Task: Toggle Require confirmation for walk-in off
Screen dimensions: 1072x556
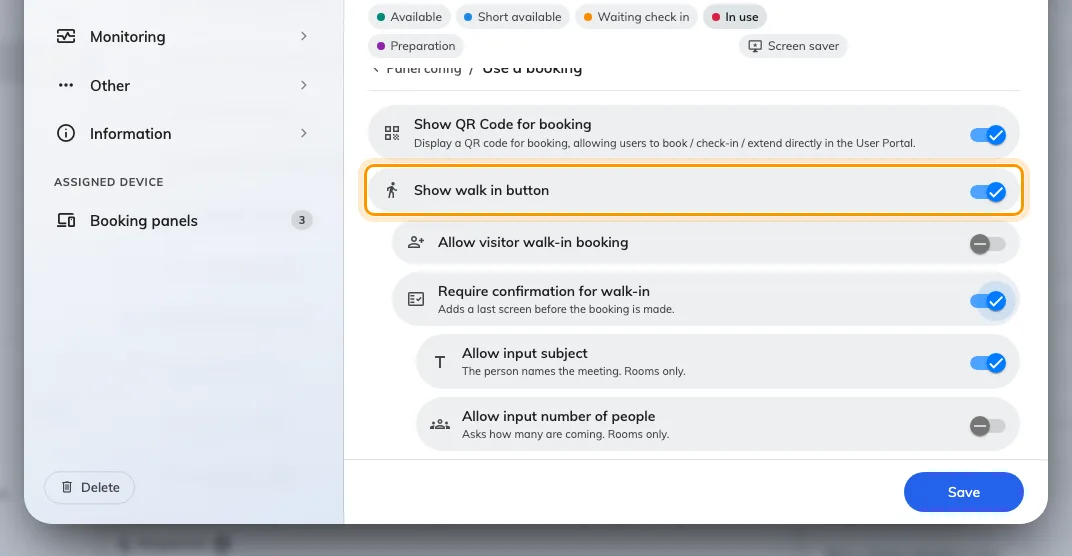Action: tap(988, 300)
